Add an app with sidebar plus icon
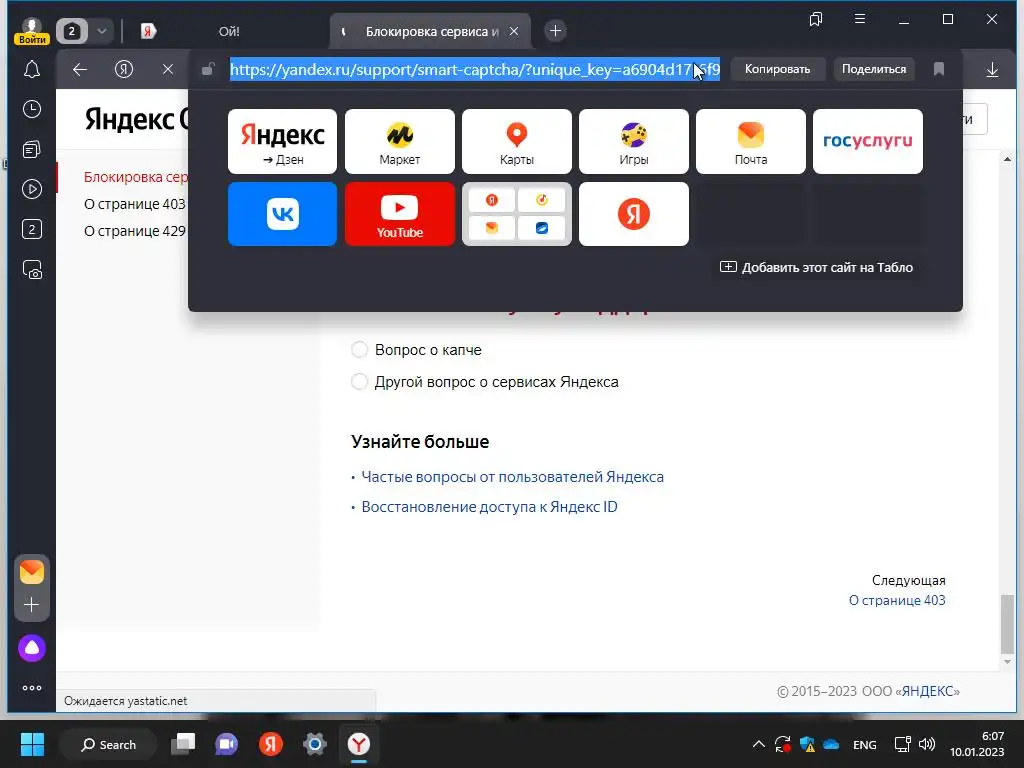Viewport: 1024px width, 768px height. click(x=31, y=605)
